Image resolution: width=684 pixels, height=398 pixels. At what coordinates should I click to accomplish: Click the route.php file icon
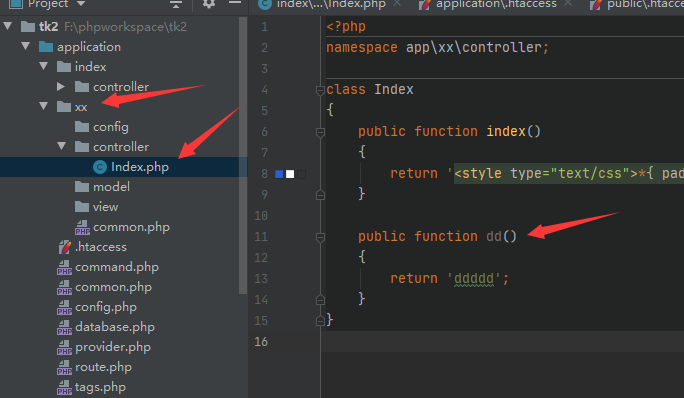tap(64, 367)
